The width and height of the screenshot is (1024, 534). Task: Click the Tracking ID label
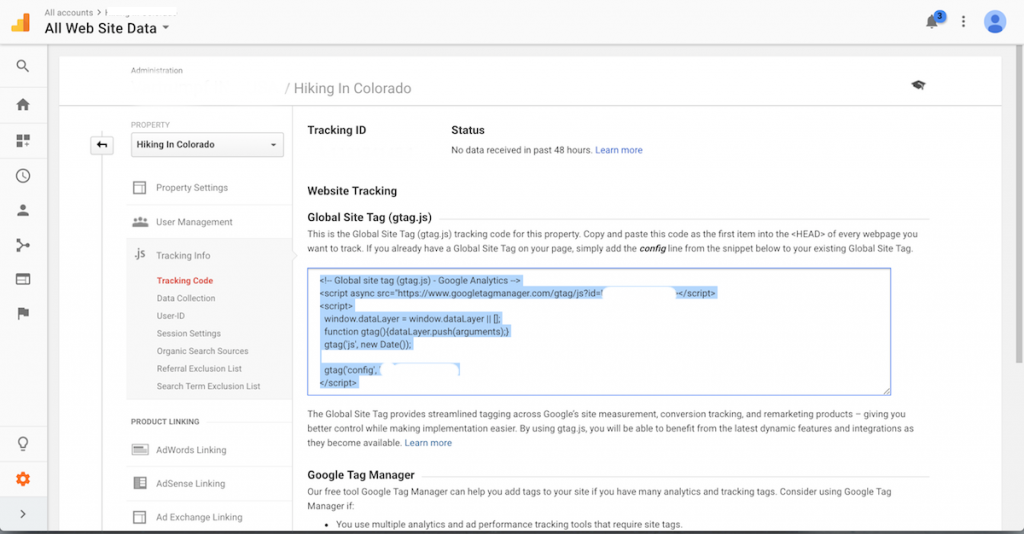(337, 130)
